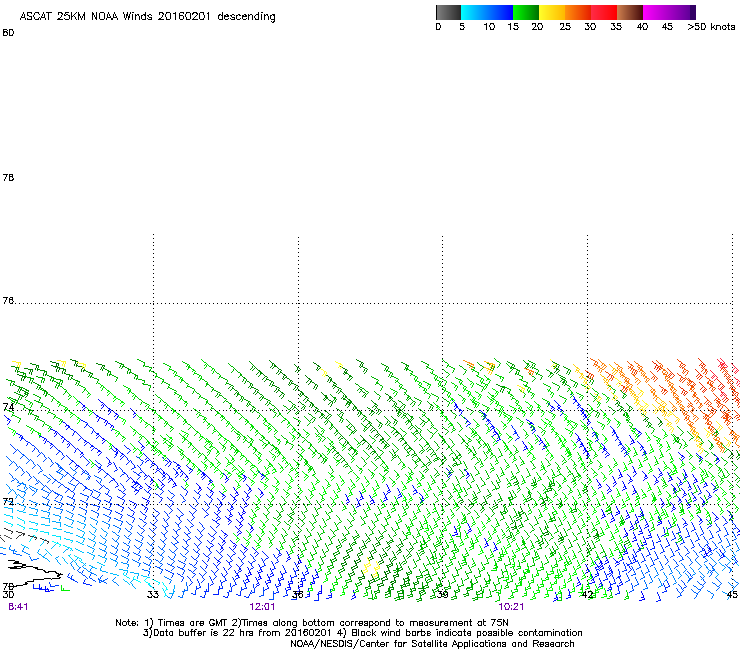Image resolution: width=740 pixels, height=650 pixels.
Task: Click the '25' label under the color bar
Action: 565,27
